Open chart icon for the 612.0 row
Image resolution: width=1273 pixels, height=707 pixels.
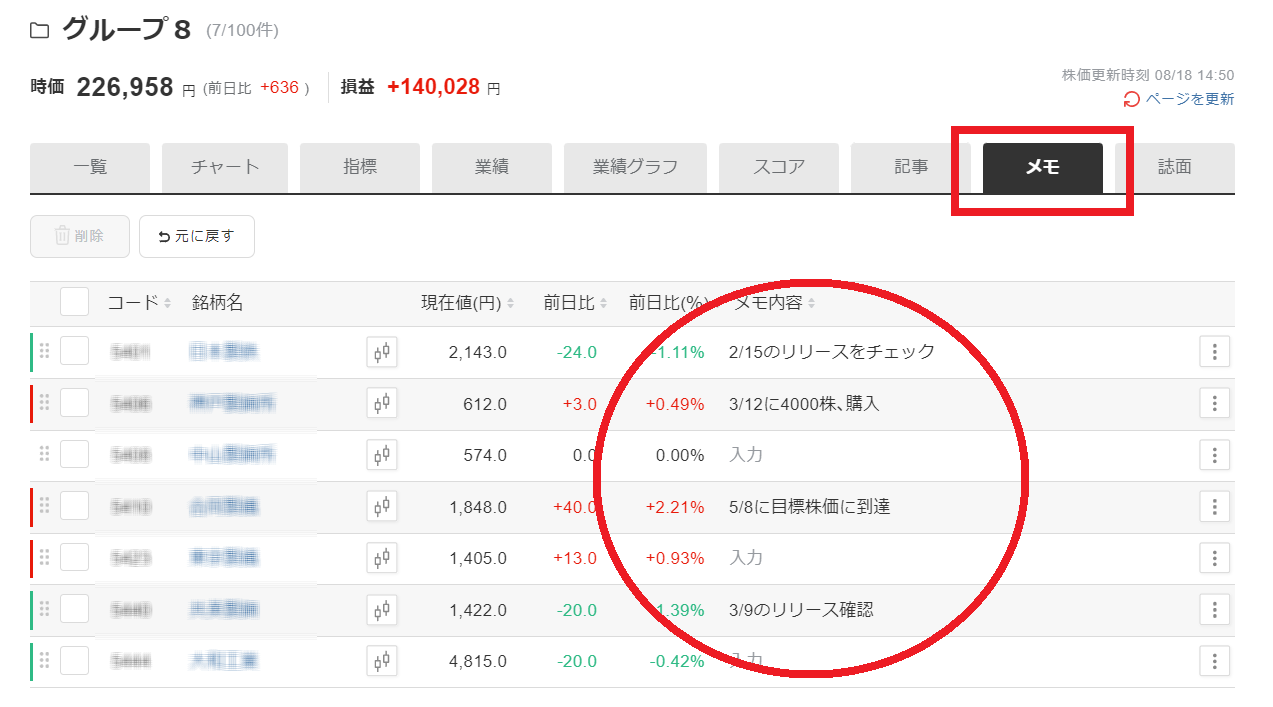(x=382, y=404)
